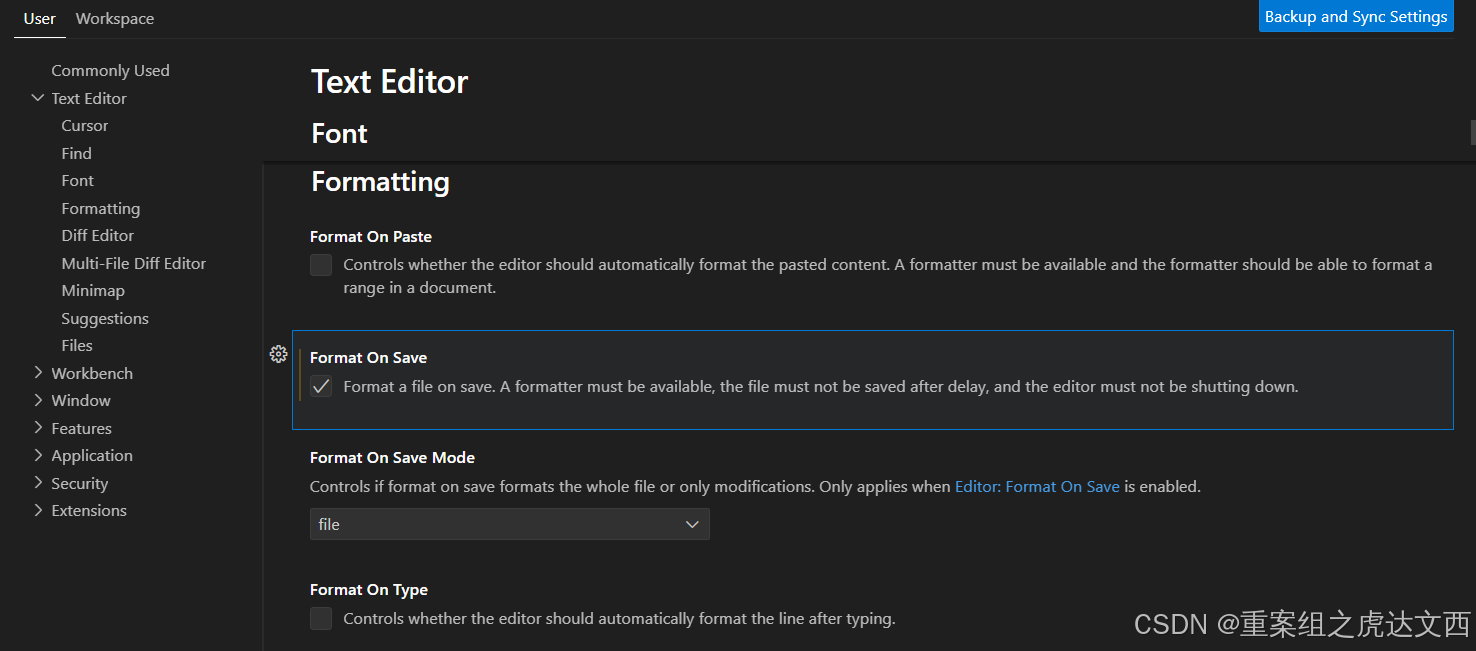This screenshot has width=1476, height=651.
Task: Open the Format On Save Mode dropdown
Action: (x=509, y=524)
